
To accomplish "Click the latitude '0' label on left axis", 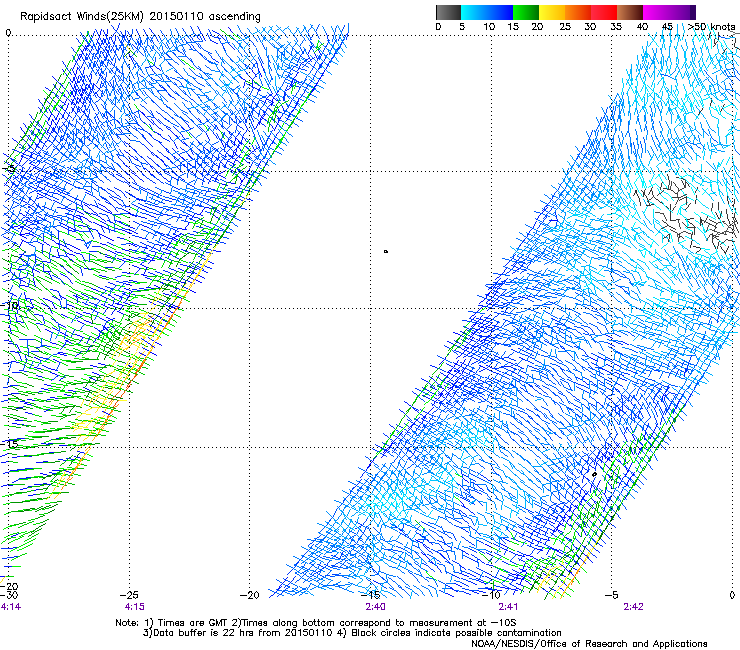I will (x=8, y=33).
